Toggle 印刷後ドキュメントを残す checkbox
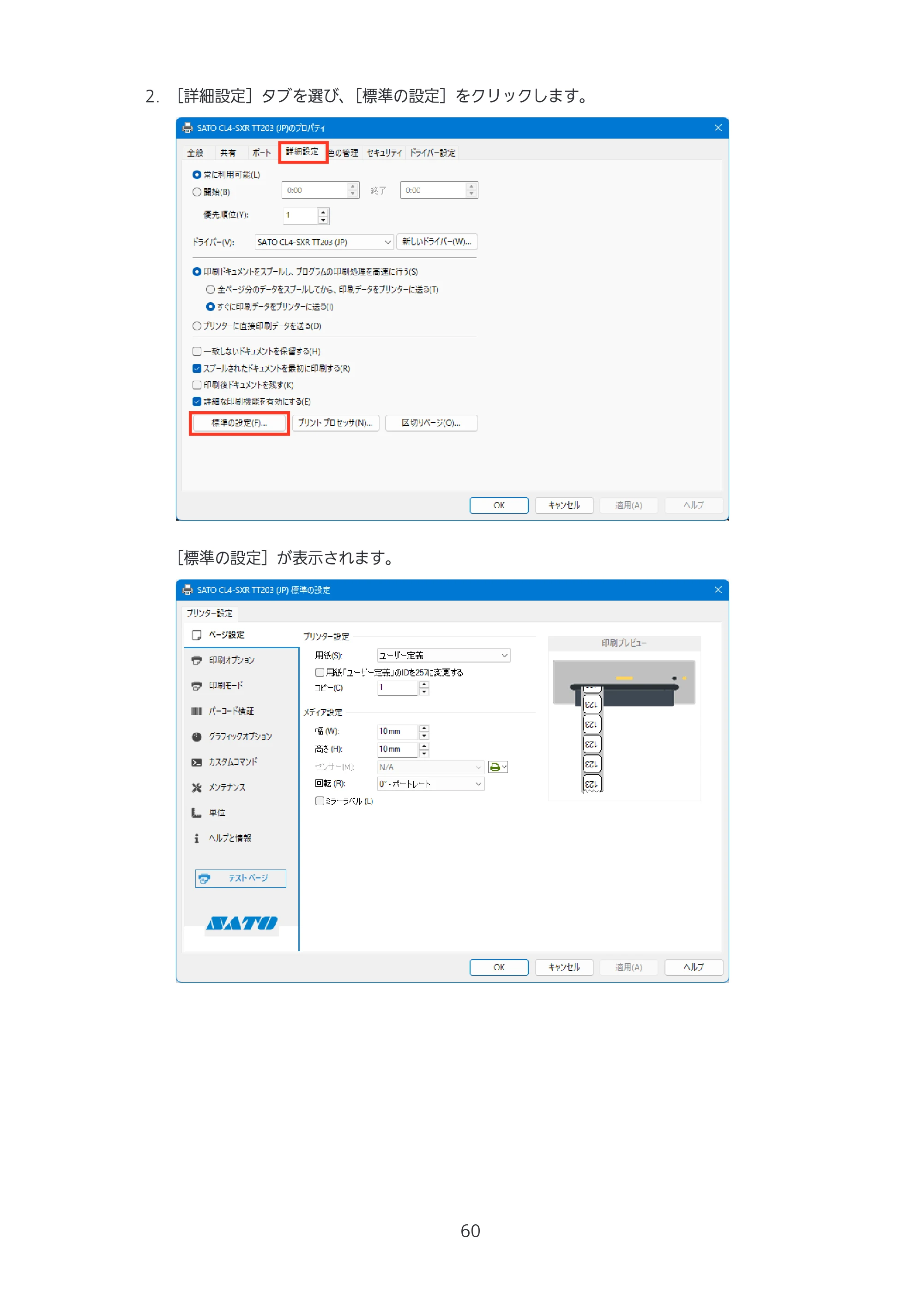The image size is (924, 1307). (196, 385)
